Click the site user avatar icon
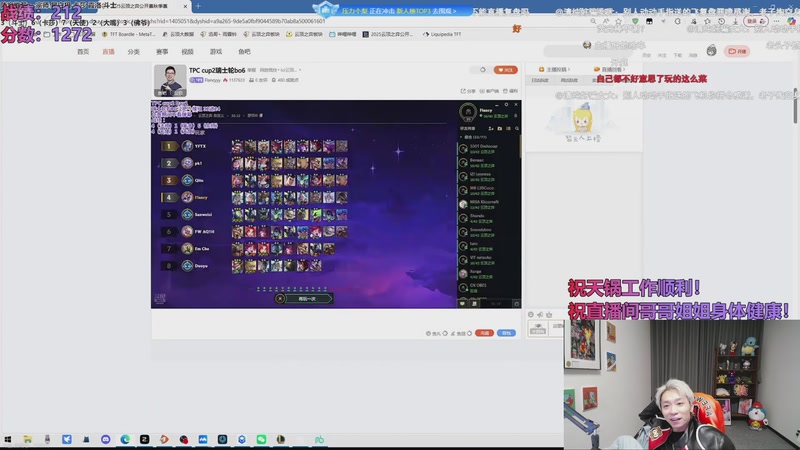Viewport: 800px width, 450px height. (712, 51)
